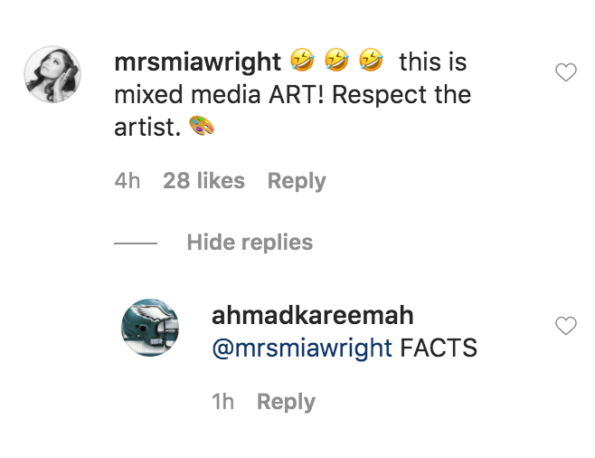Viewport: 595px width, 458px height.
Task: Click the artist palette emoji
Action: [x=201, y=126]
